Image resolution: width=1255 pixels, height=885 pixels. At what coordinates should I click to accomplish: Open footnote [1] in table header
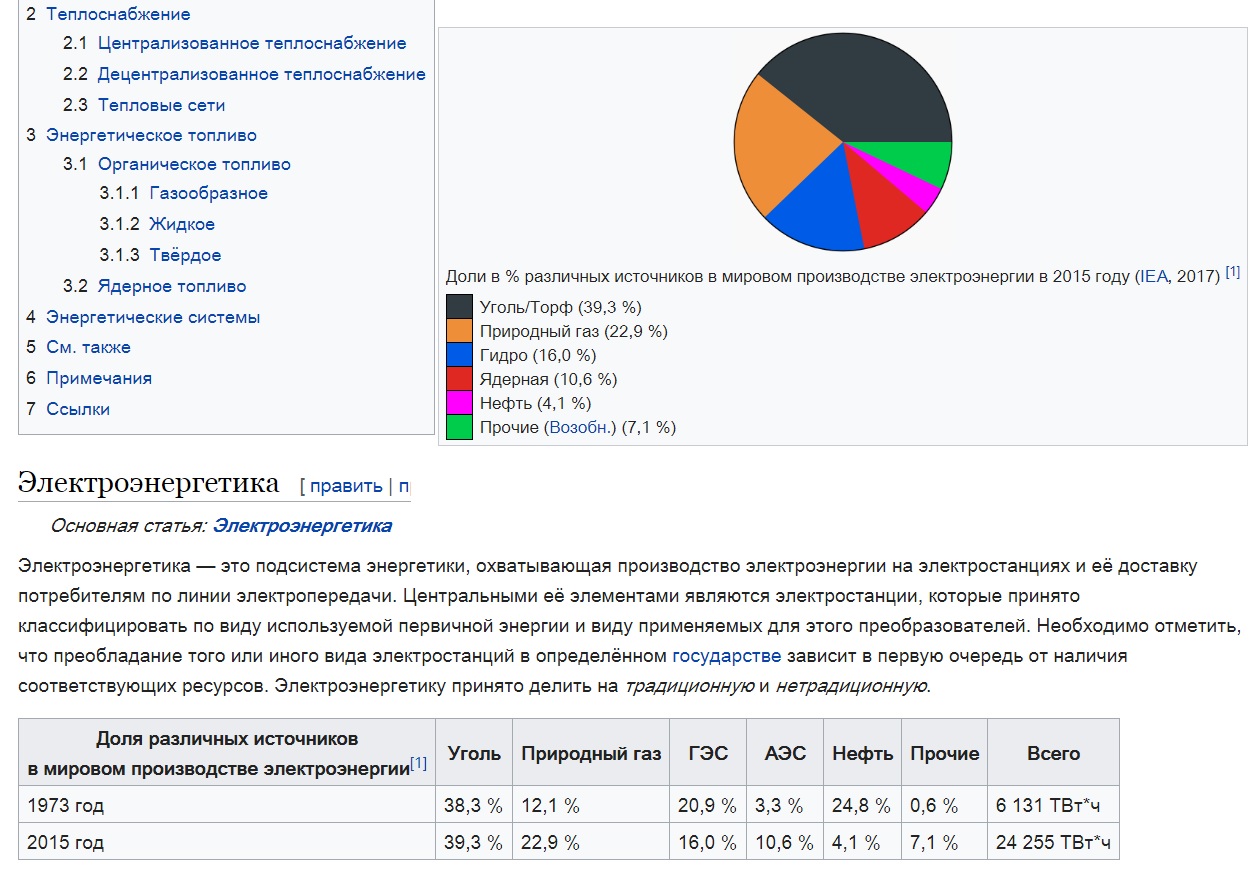[419, 763]
